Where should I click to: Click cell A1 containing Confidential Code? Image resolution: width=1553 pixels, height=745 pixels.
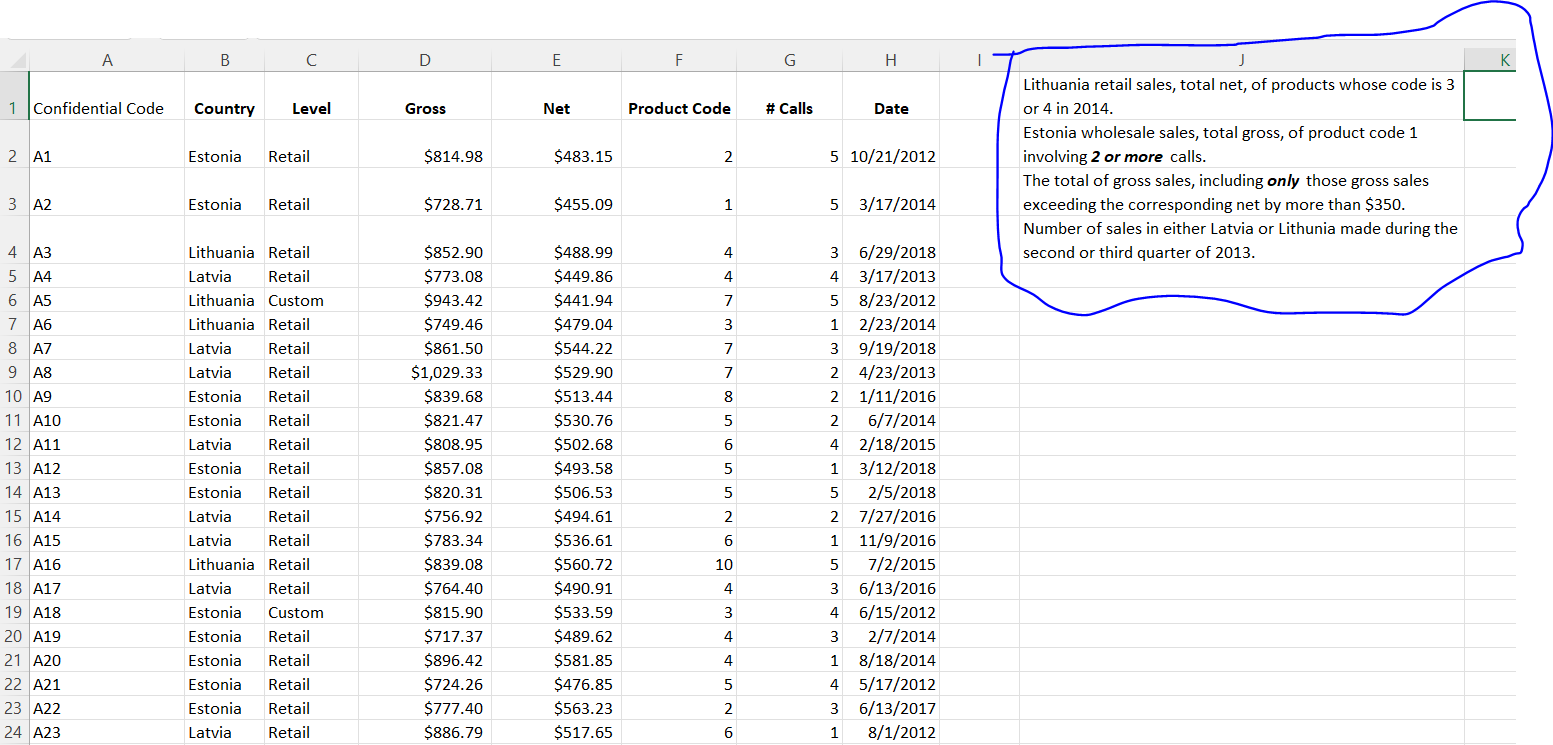pyautogui.click(x=107, y=108)
